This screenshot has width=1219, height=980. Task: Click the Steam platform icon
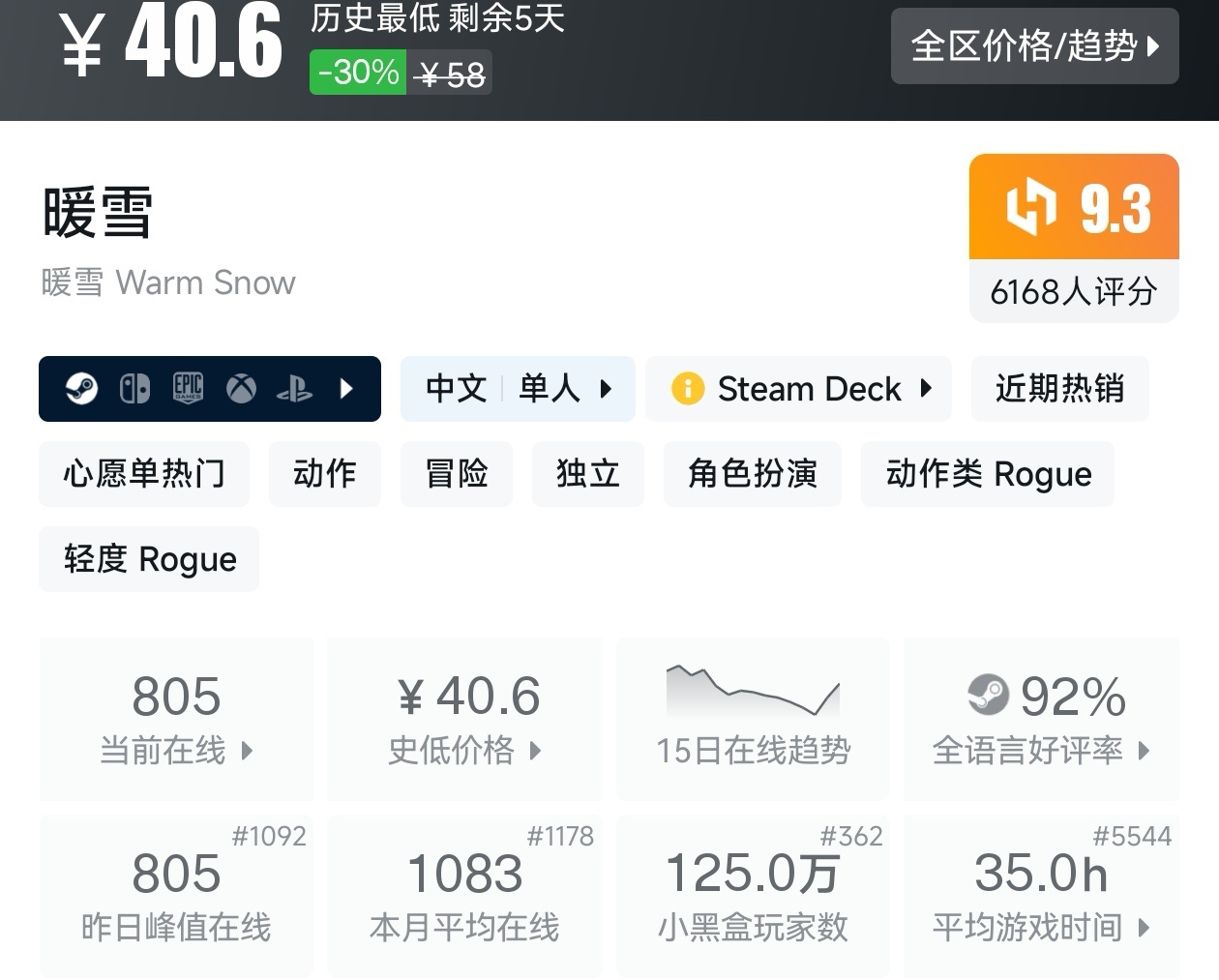(81, 389)
